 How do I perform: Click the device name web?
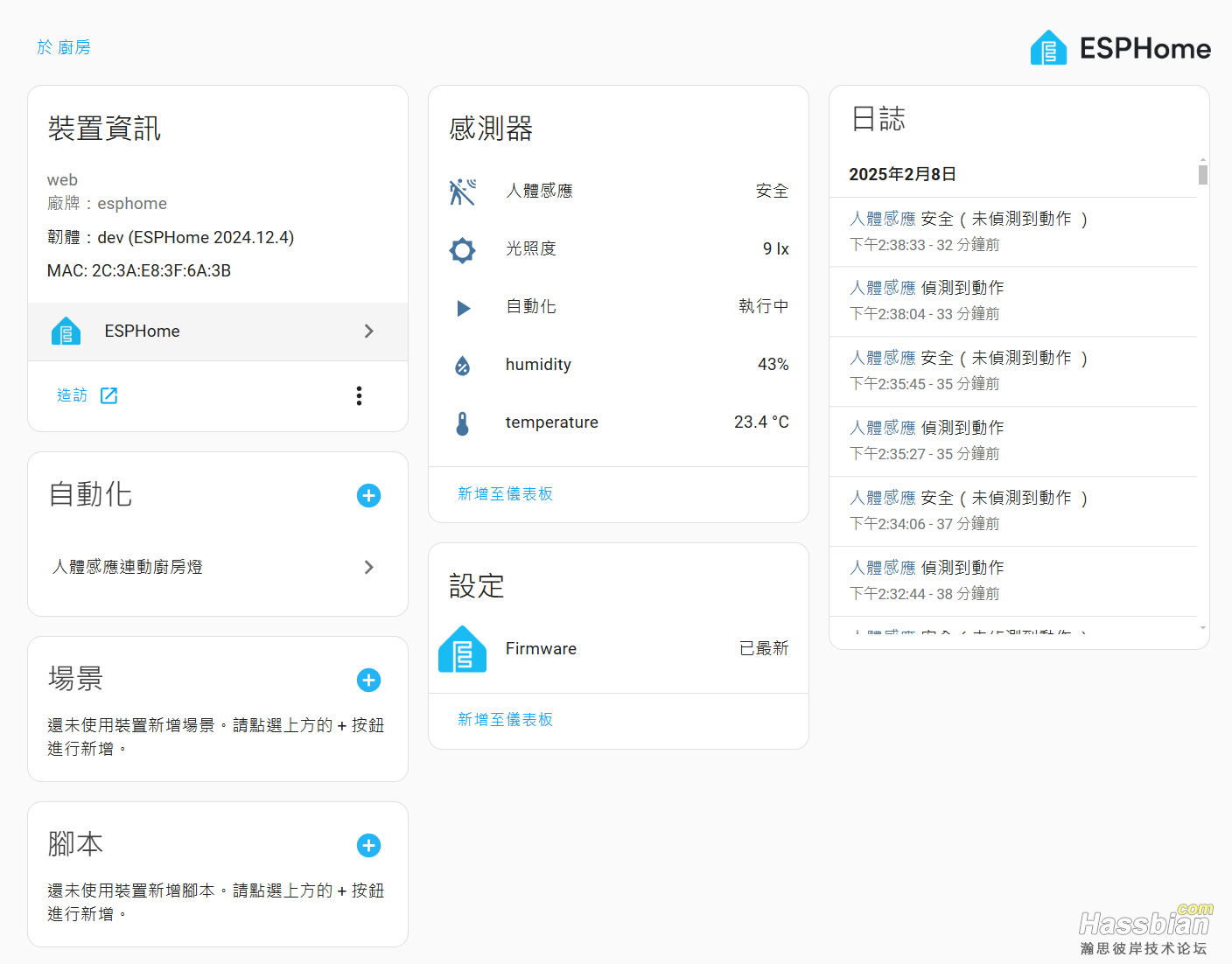[x=62, y=180]
